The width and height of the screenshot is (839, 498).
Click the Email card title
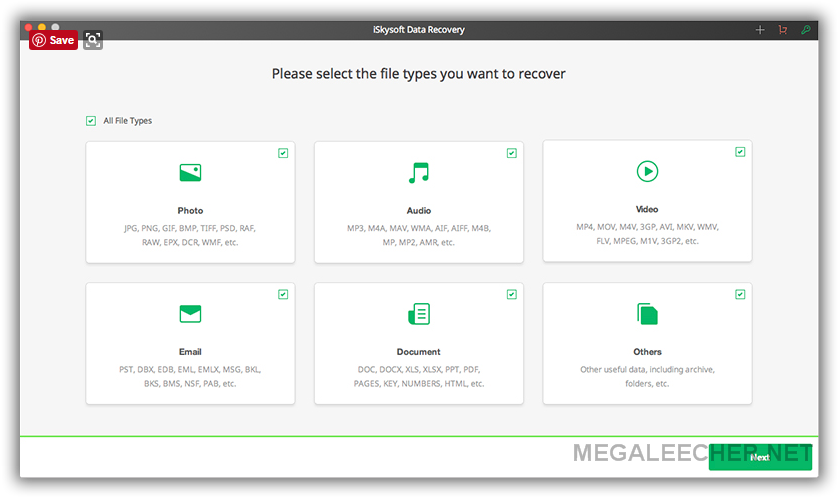pyautogui.click(x=190, y=352)
